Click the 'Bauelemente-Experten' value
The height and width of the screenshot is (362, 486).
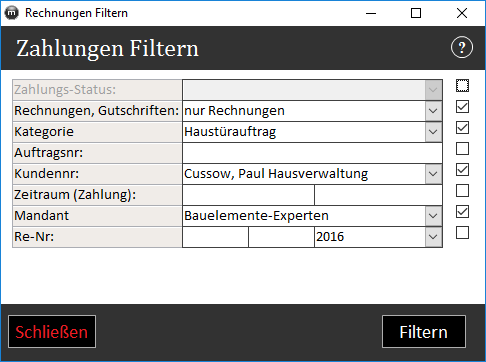(256, 216)
